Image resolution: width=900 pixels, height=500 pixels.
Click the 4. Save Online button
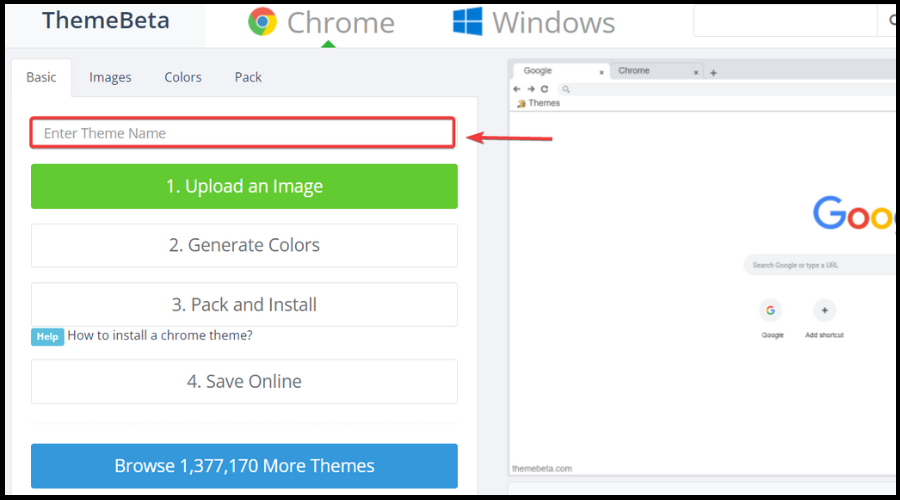pyautogui.click(x=245, y=381)
